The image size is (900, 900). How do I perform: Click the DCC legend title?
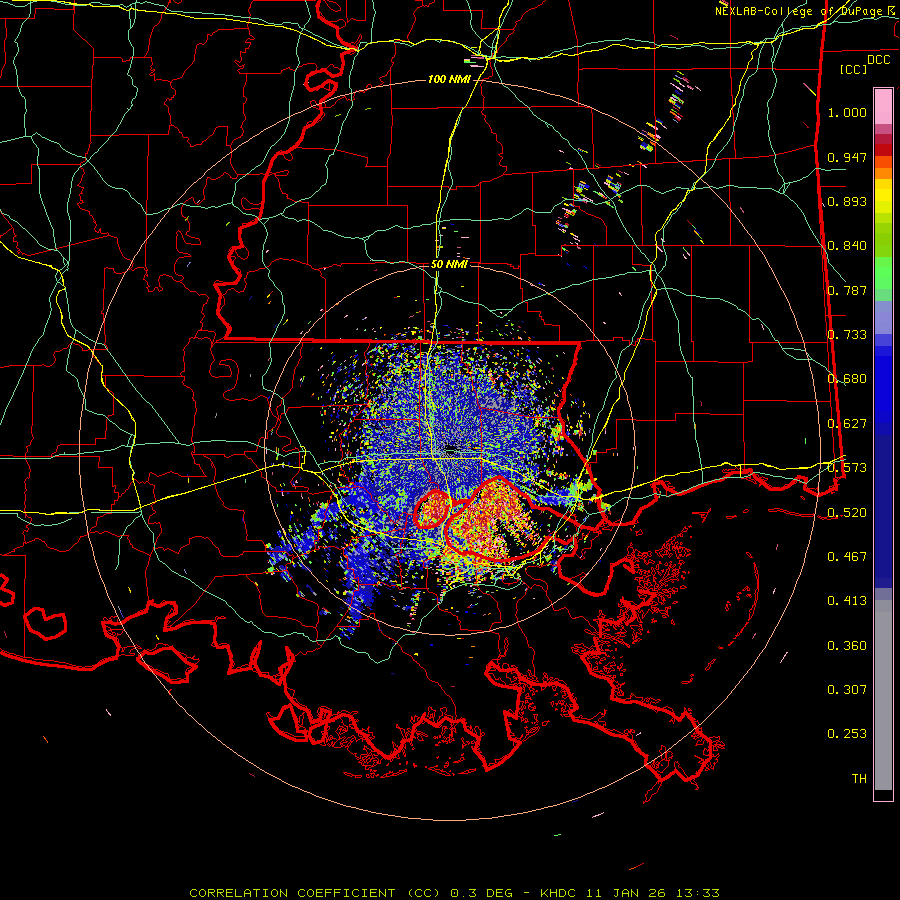pyautogui.click(x=878, y=60)
